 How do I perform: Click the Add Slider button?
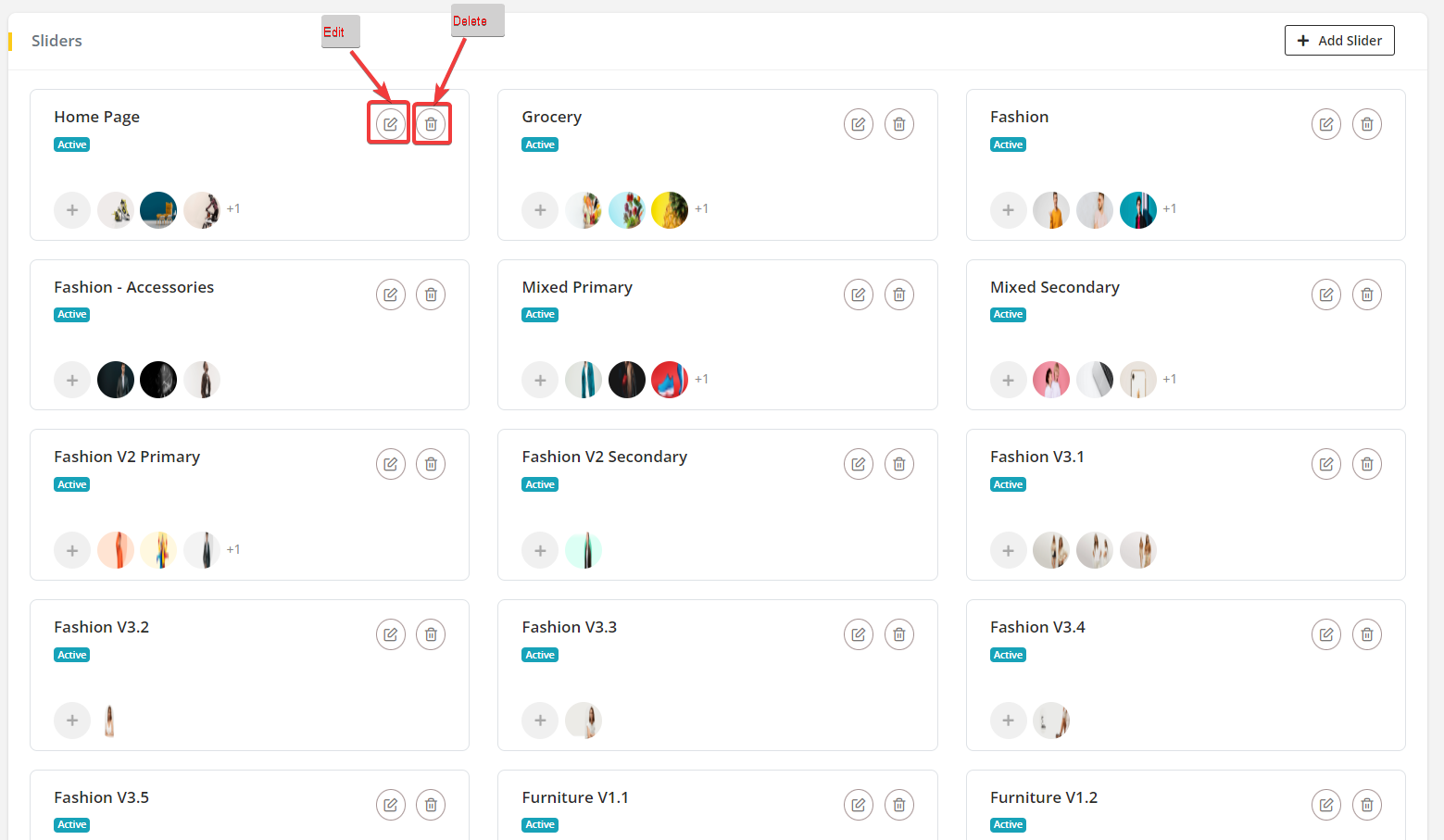click(1338, 41)
